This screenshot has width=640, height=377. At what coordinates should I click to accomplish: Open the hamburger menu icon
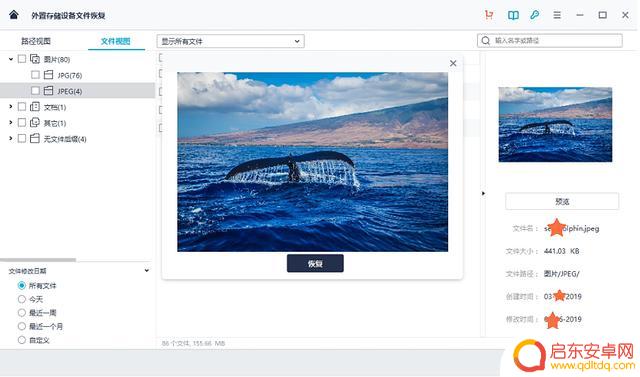pyautogui.click(x=557, y=15)
